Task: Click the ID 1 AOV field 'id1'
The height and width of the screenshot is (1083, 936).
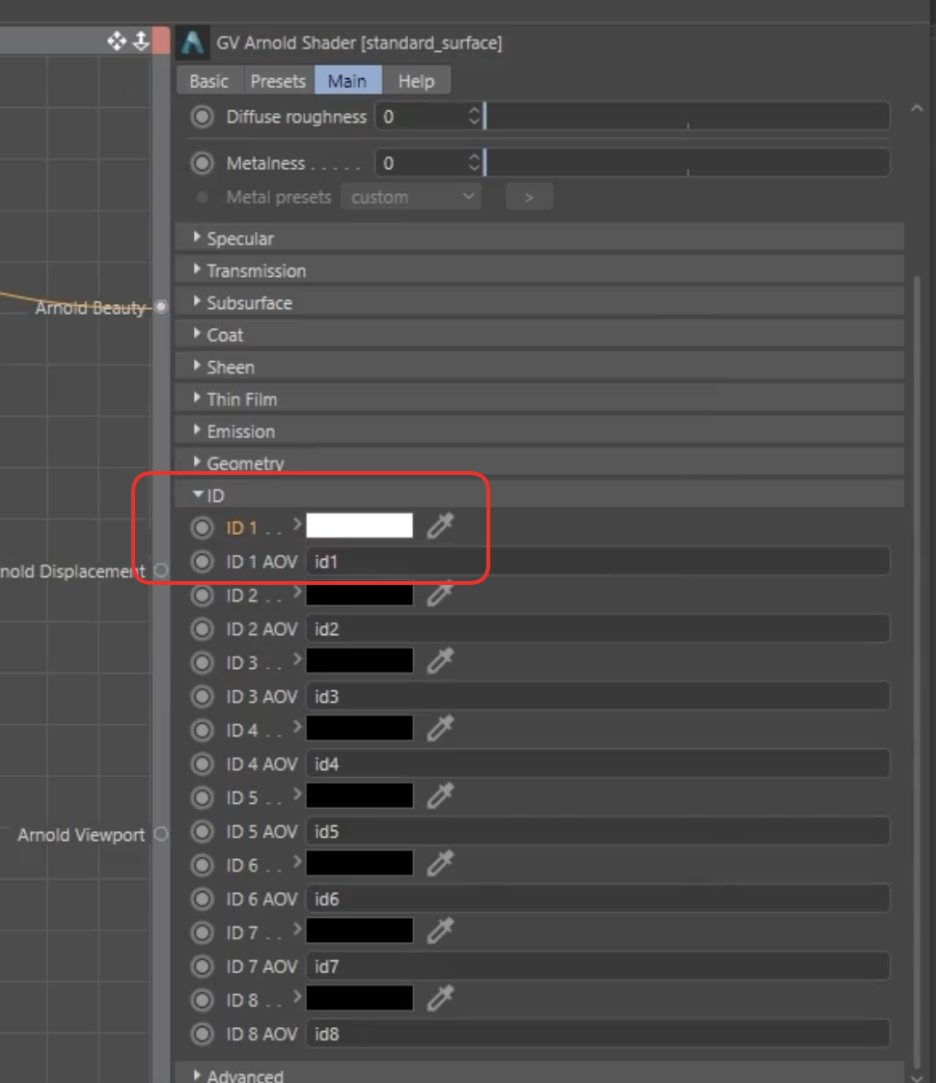Action: coord(598,562)
